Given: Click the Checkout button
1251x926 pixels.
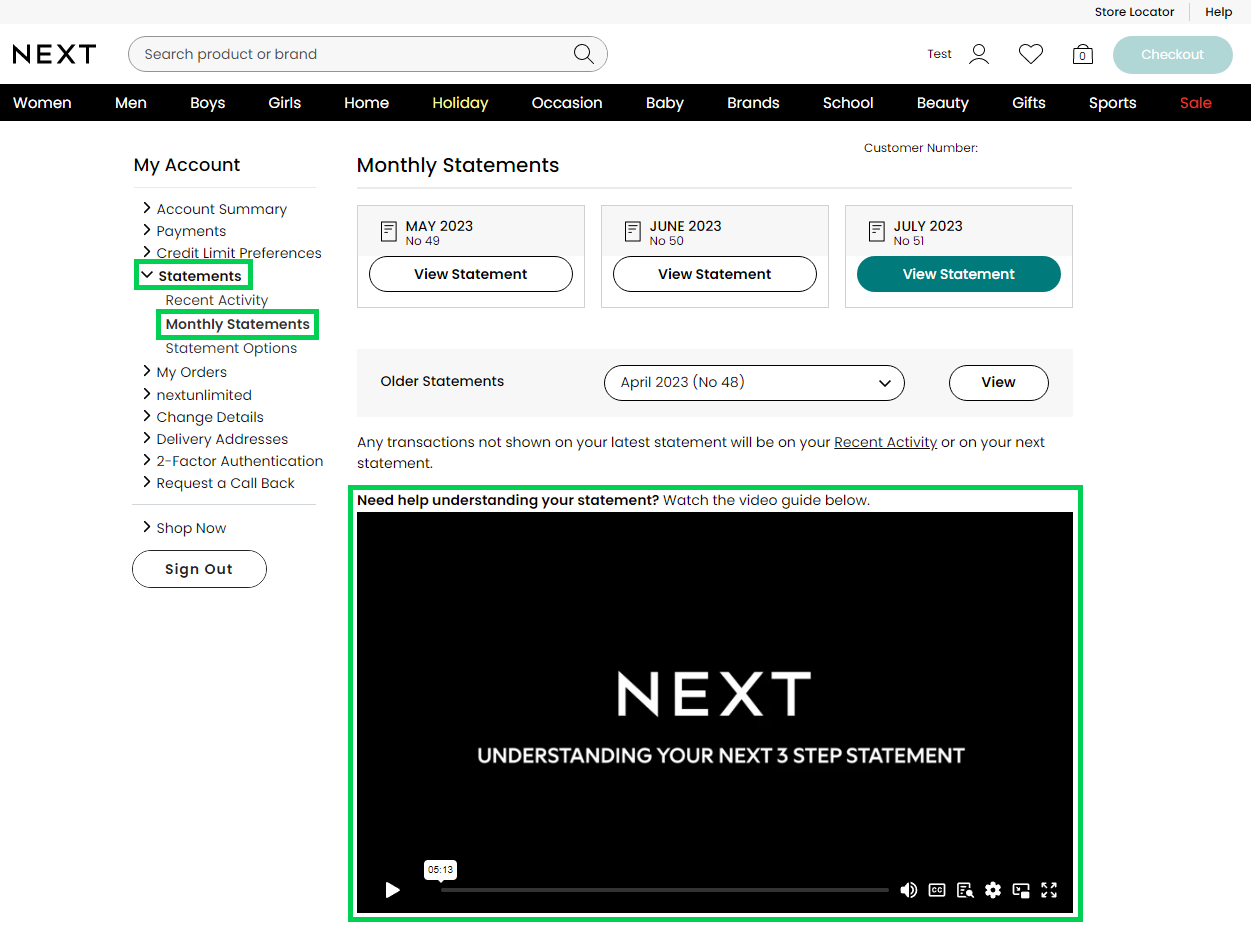Looking at the screenshot, I should (1173, 54).
